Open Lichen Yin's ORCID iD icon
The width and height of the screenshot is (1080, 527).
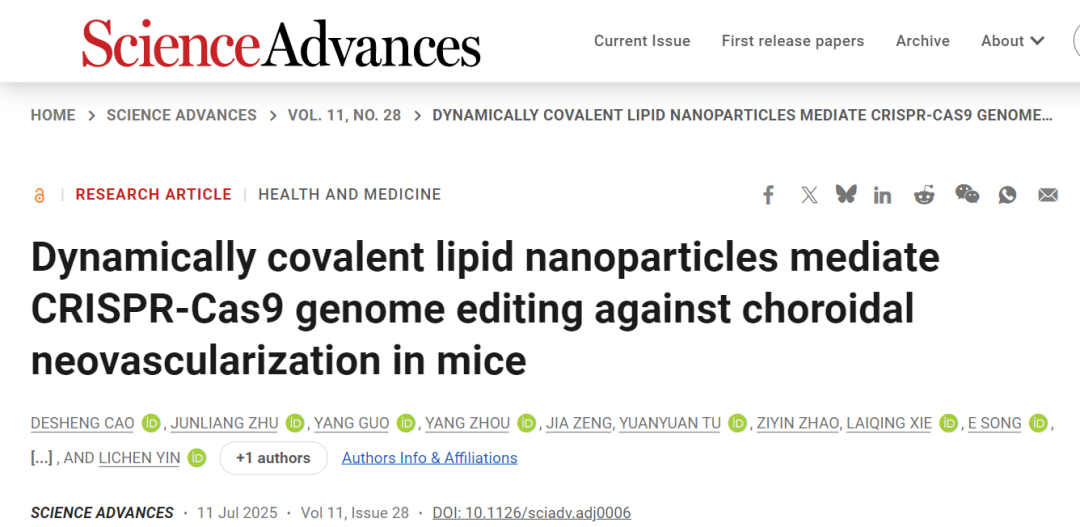196,457
